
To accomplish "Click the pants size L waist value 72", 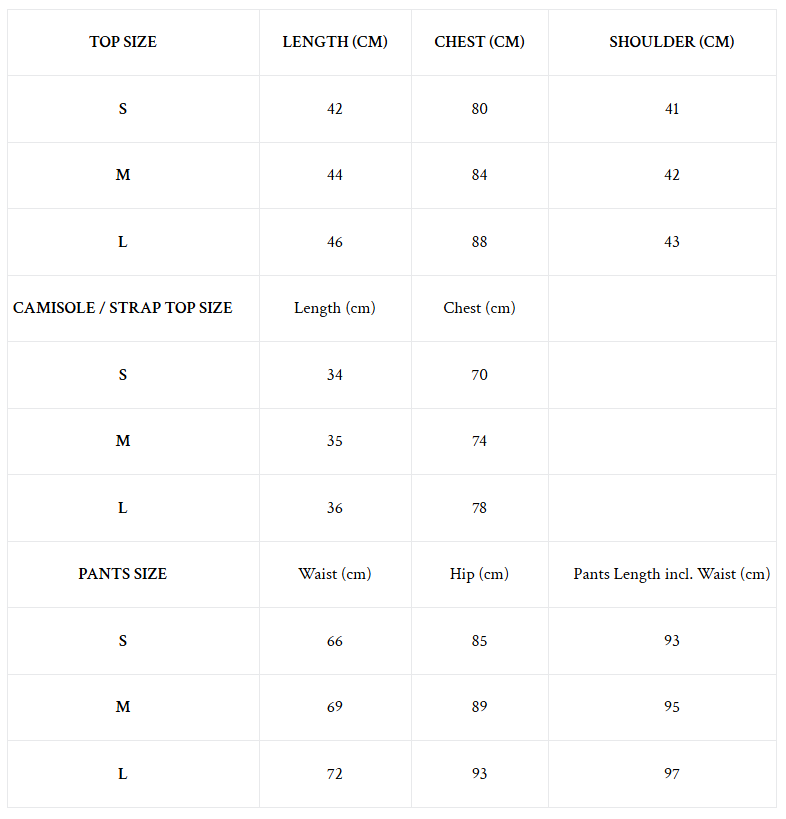I will (335, 774).
